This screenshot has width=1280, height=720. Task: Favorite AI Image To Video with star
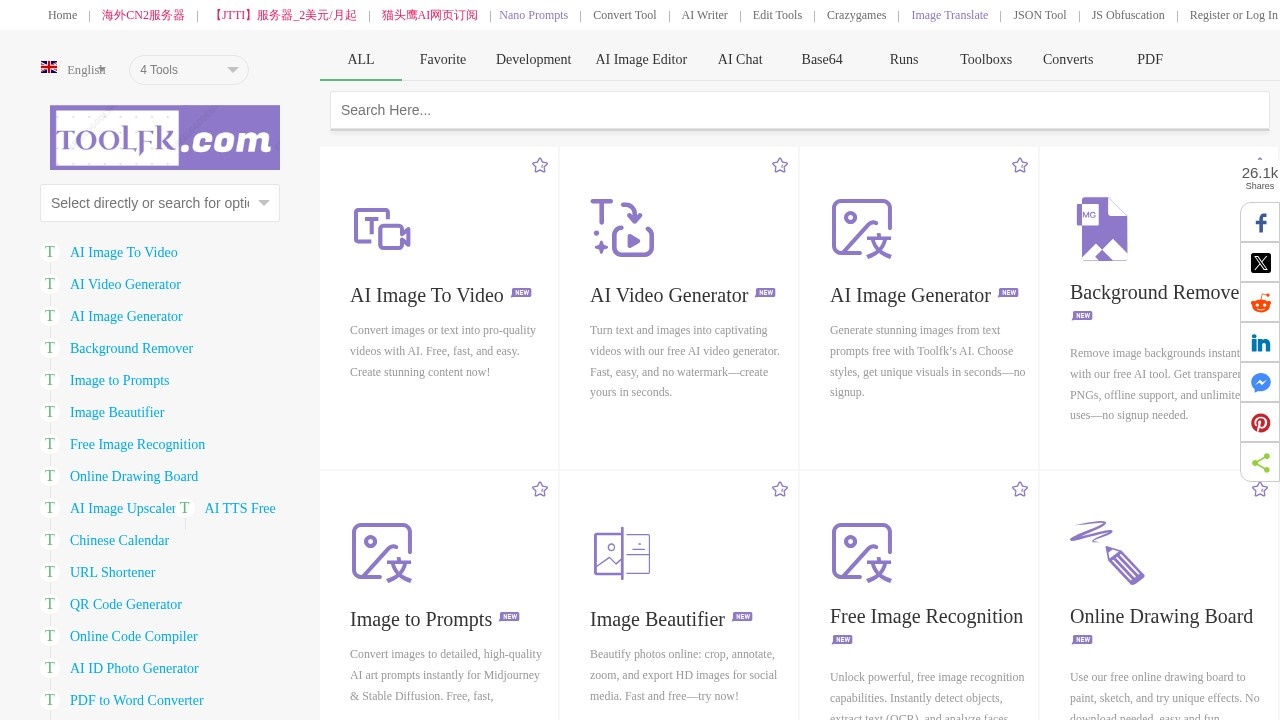tap(540, 165)
